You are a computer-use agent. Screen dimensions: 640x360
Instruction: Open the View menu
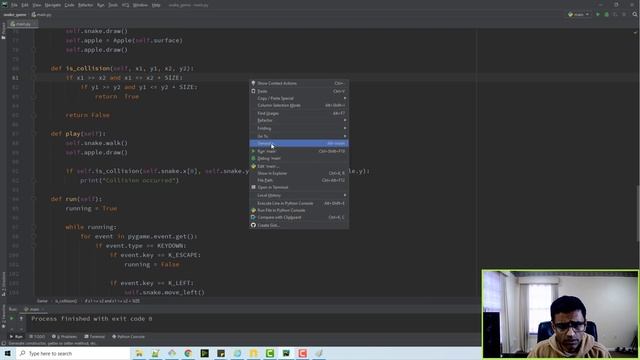point(37,5)
